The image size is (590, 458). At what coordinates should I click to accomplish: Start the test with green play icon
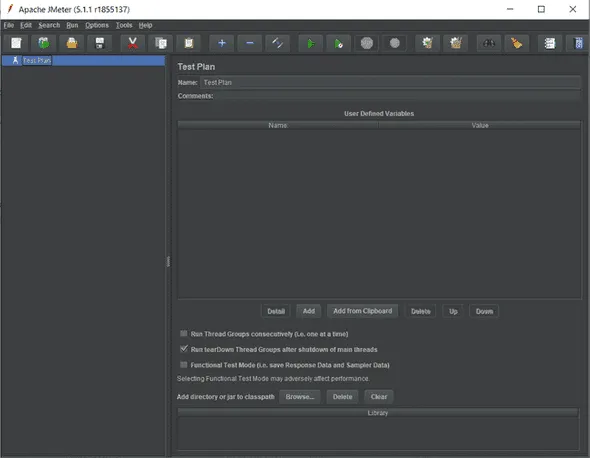[310, 43]
